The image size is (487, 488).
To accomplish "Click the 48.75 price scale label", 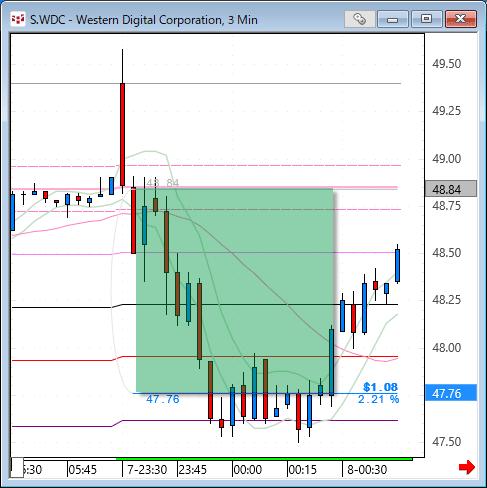I will 446,206.
